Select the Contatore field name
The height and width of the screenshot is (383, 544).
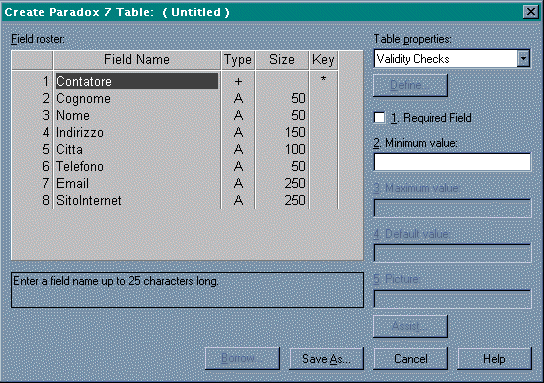point(137,81)
